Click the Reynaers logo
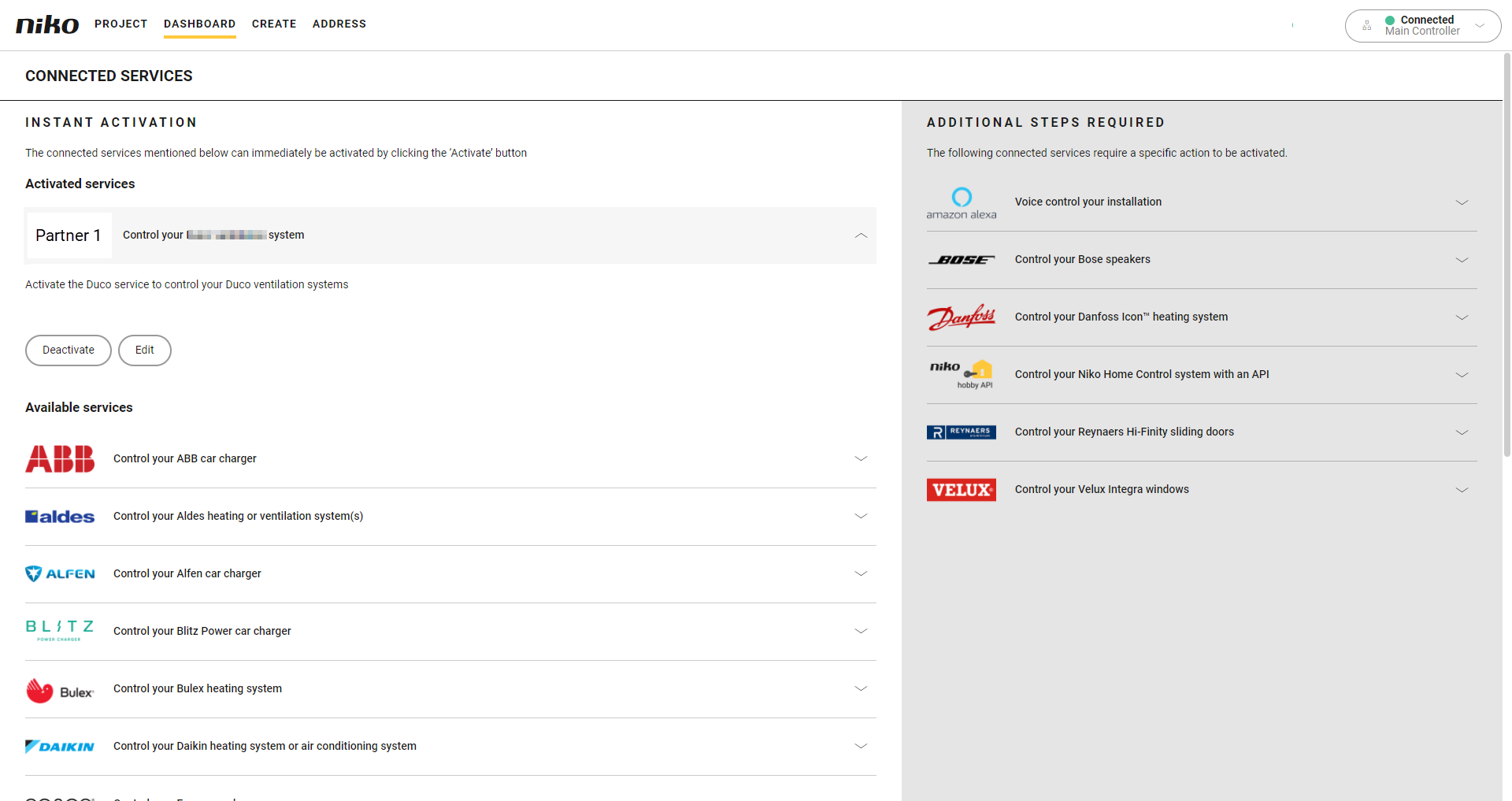1512x801 pixels. click(x=961, y=432)
